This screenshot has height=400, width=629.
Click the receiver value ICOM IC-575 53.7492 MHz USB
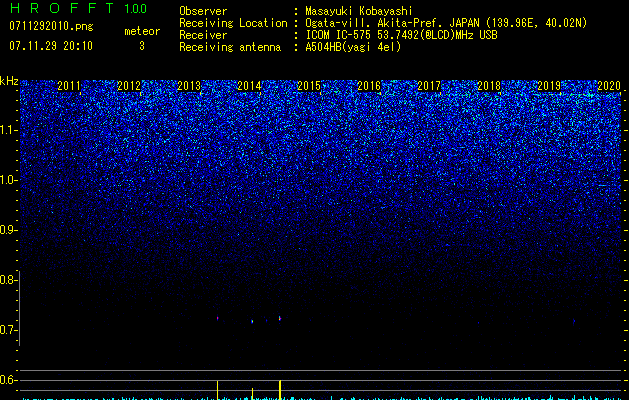pyautogui.click(x=401, y=35)
